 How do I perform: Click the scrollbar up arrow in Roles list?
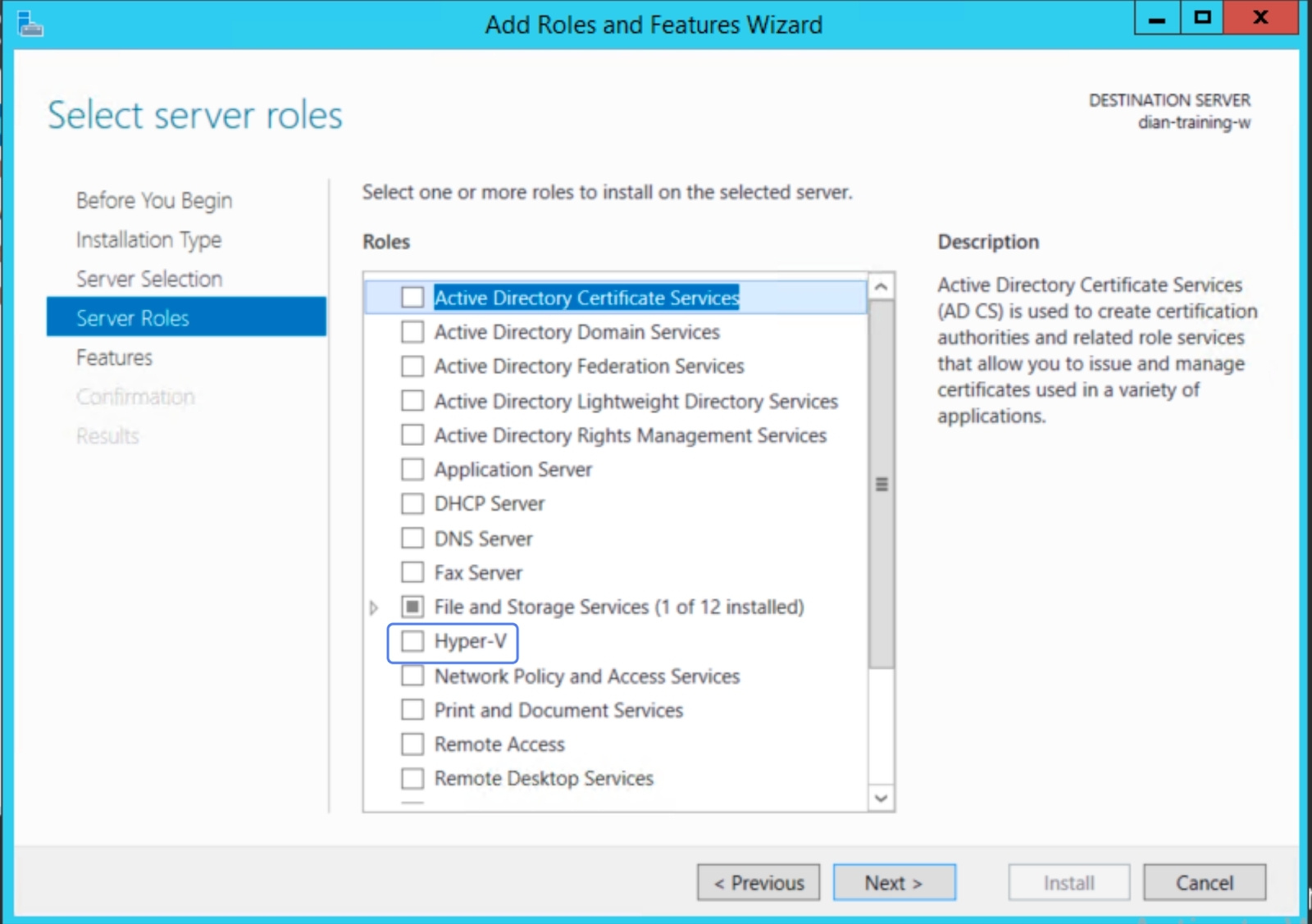[879, 286]
